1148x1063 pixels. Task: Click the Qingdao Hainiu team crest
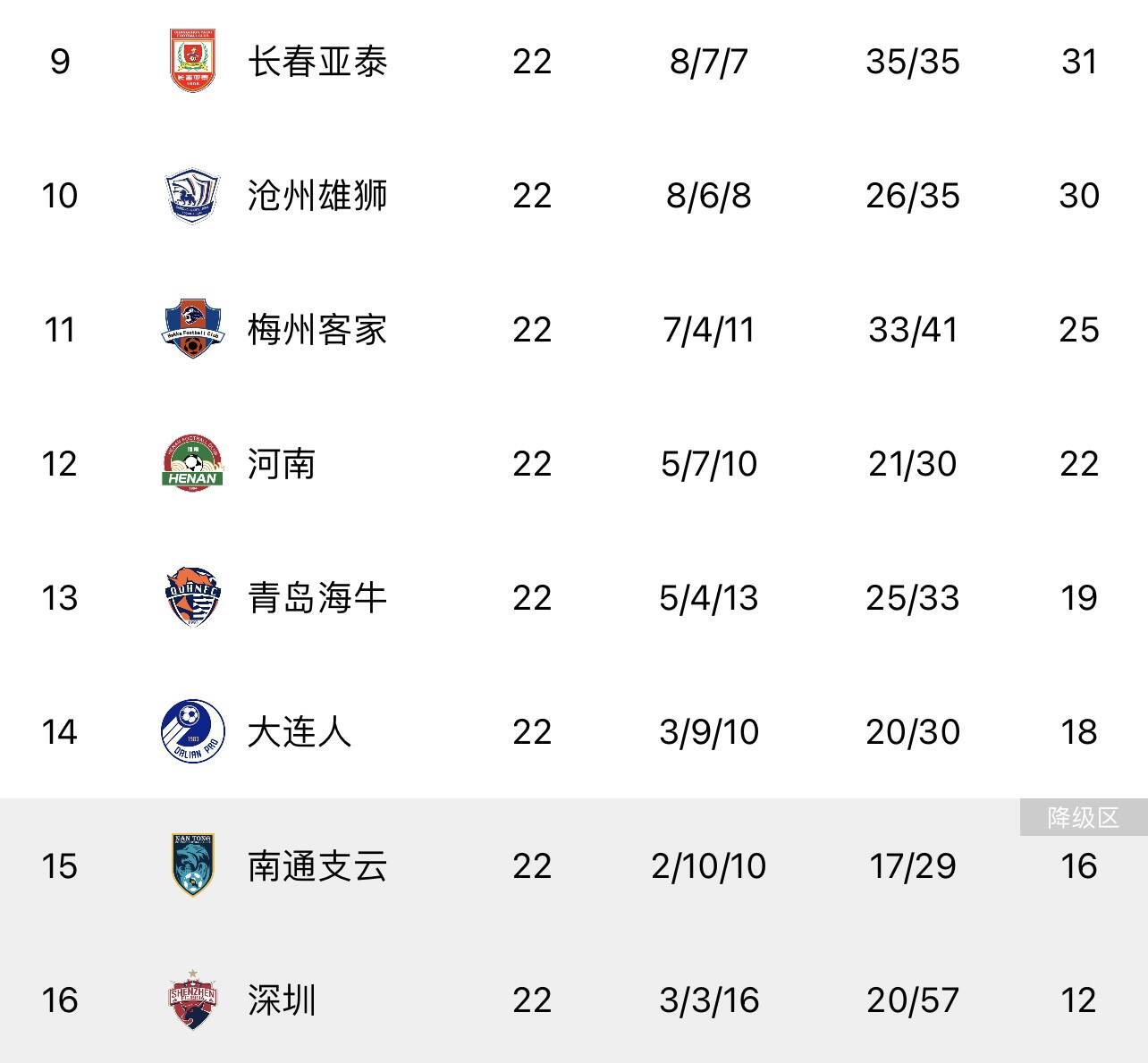(192, 597)
